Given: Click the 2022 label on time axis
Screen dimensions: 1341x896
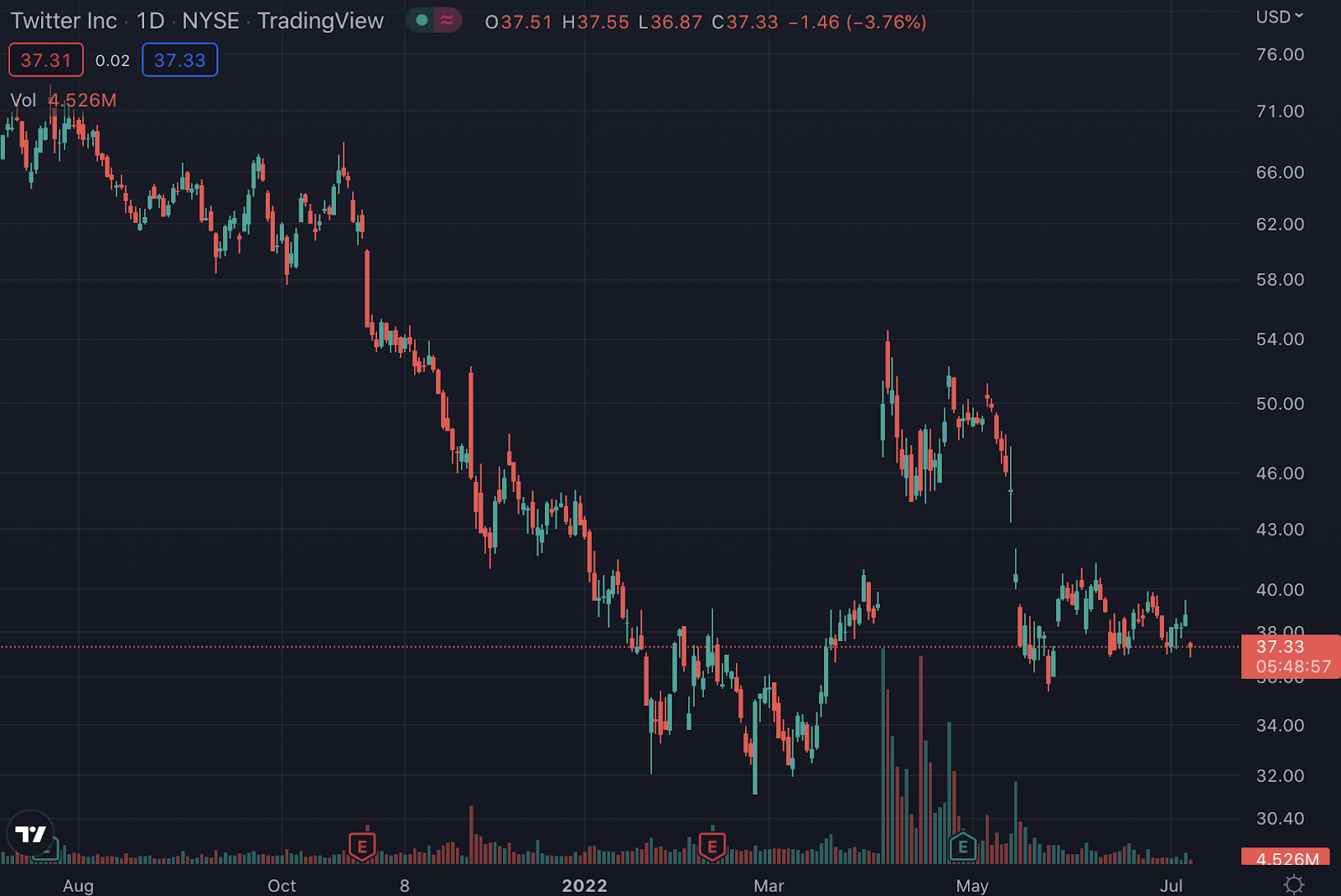Looking at the screenshot, I should coord(584,886).
